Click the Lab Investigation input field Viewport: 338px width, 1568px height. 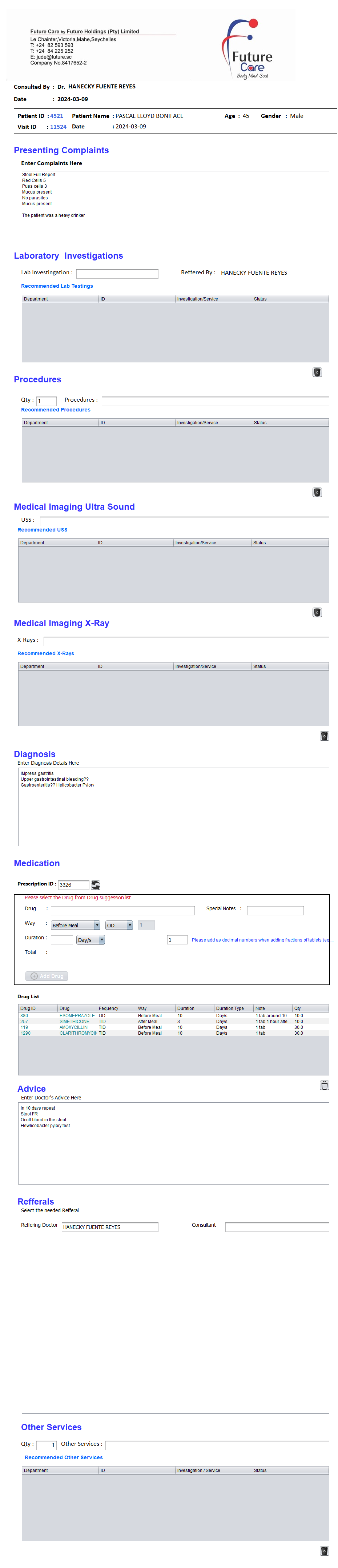tap(117, 273)
